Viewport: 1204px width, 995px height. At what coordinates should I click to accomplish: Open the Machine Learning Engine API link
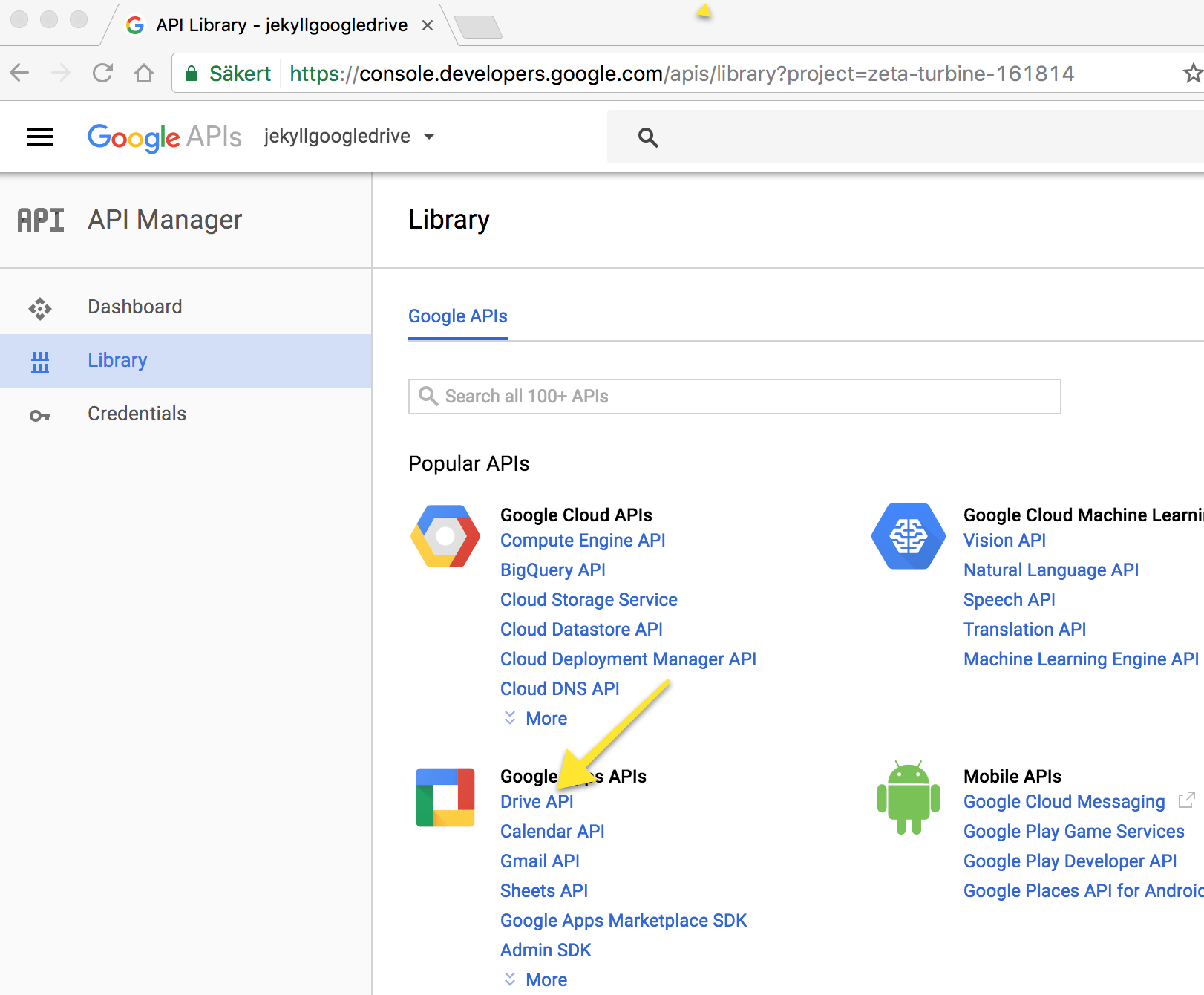tap(1081, 659)
